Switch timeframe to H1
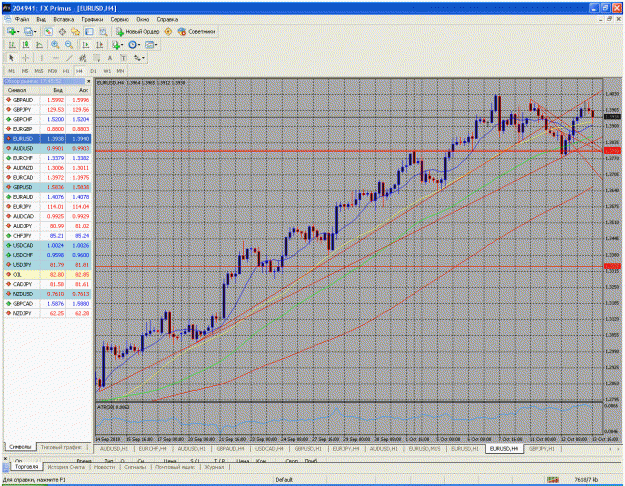The height and width of the screenshot is (486, 625). click(66, 71)
